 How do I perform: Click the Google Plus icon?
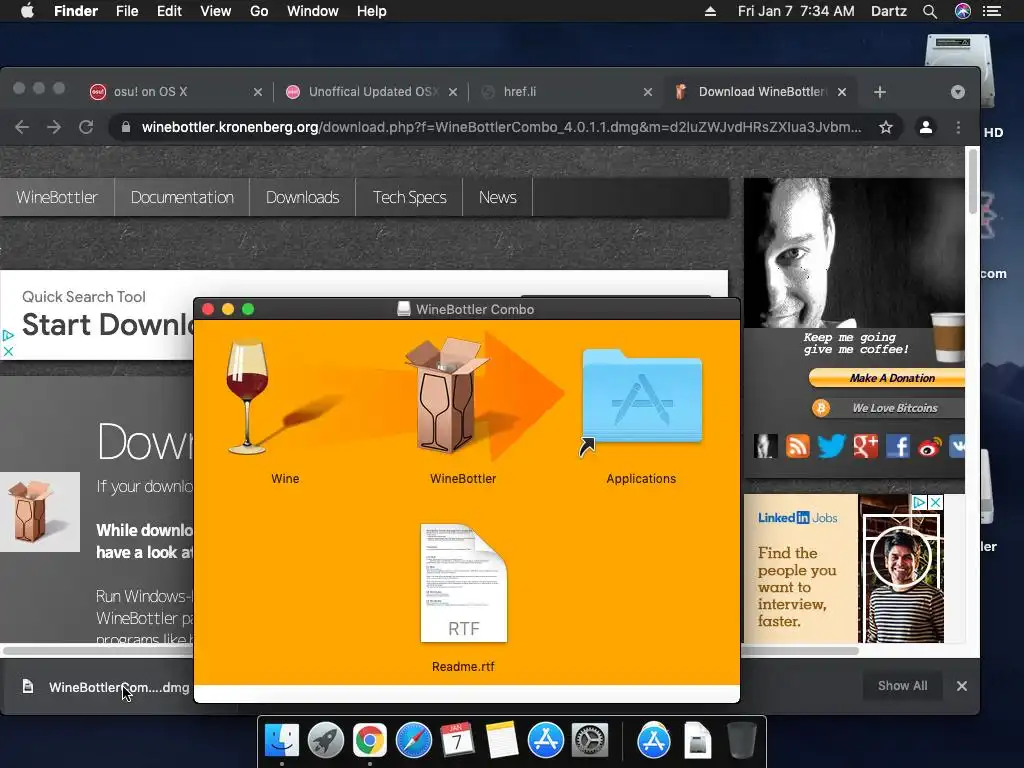tap(865, 447)
